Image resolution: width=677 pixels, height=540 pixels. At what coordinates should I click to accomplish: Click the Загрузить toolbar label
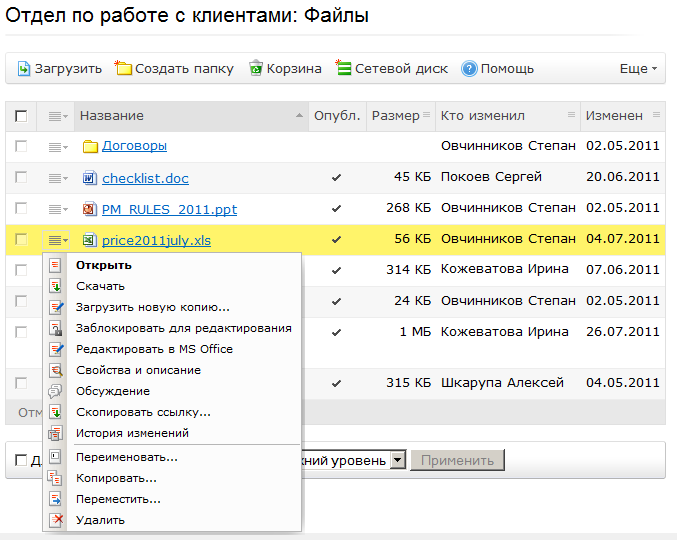pyautogui.click(x=68, y=69)
